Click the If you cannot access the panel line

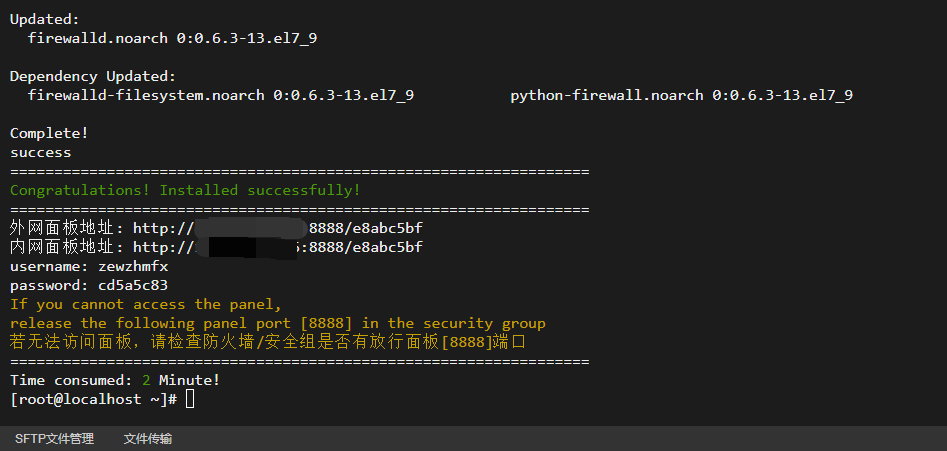pos(146,304)
